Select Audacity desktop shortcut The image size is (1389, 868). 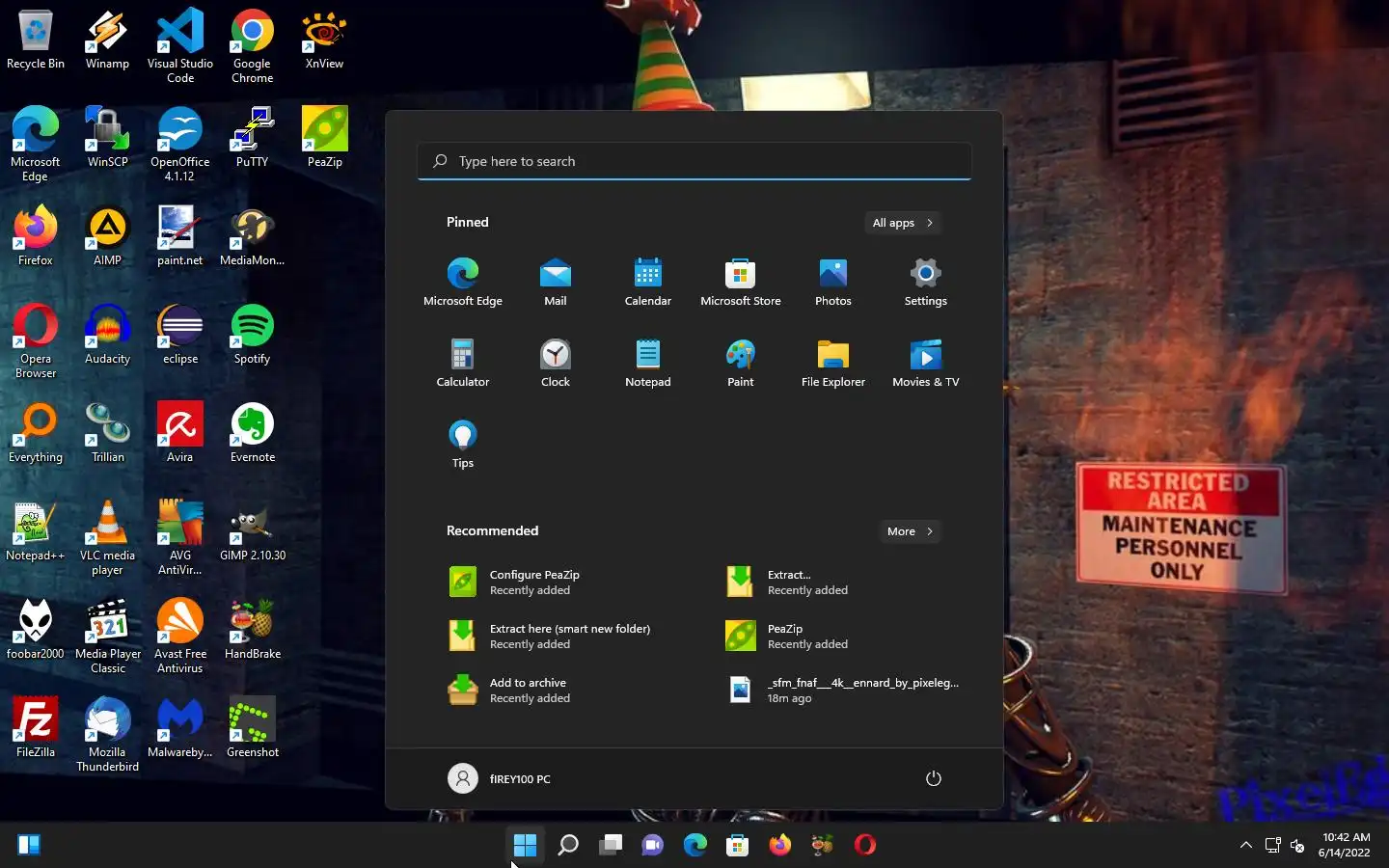pyautogui.click(x=107, y=335)
